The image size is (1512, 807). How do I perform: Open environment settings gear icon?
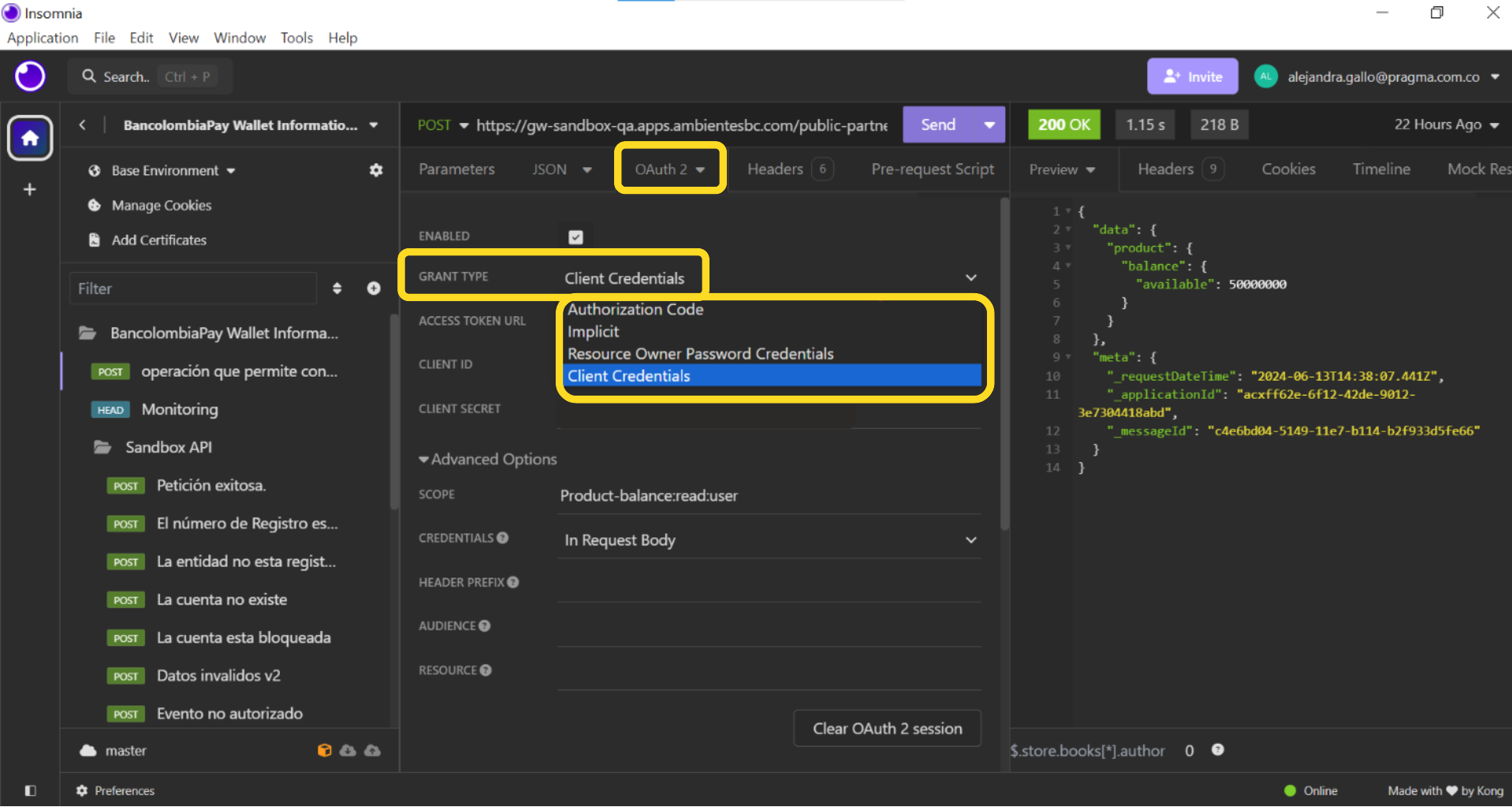[x=376, y=170]
